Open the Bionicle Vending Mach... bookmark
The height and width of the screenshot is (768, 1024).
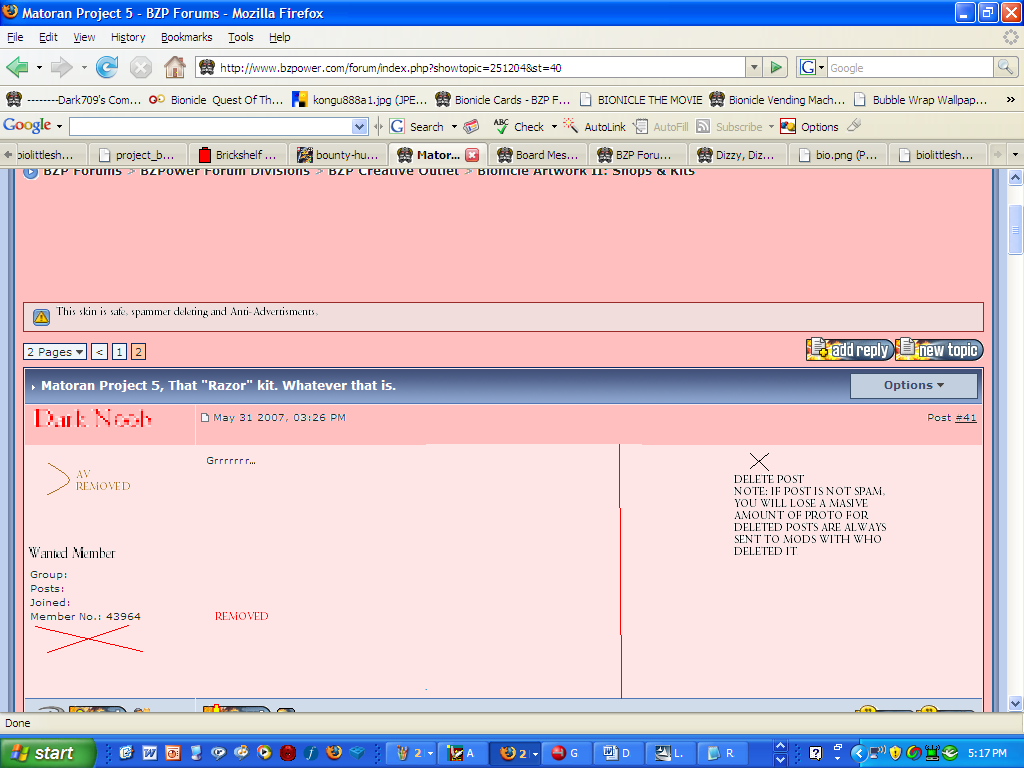point(778,100)
